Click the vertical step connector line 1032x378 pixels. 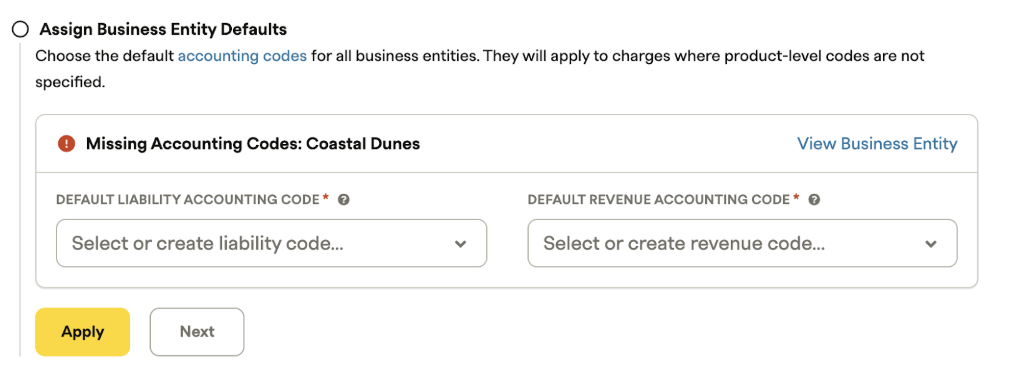[x=20, y=198]
